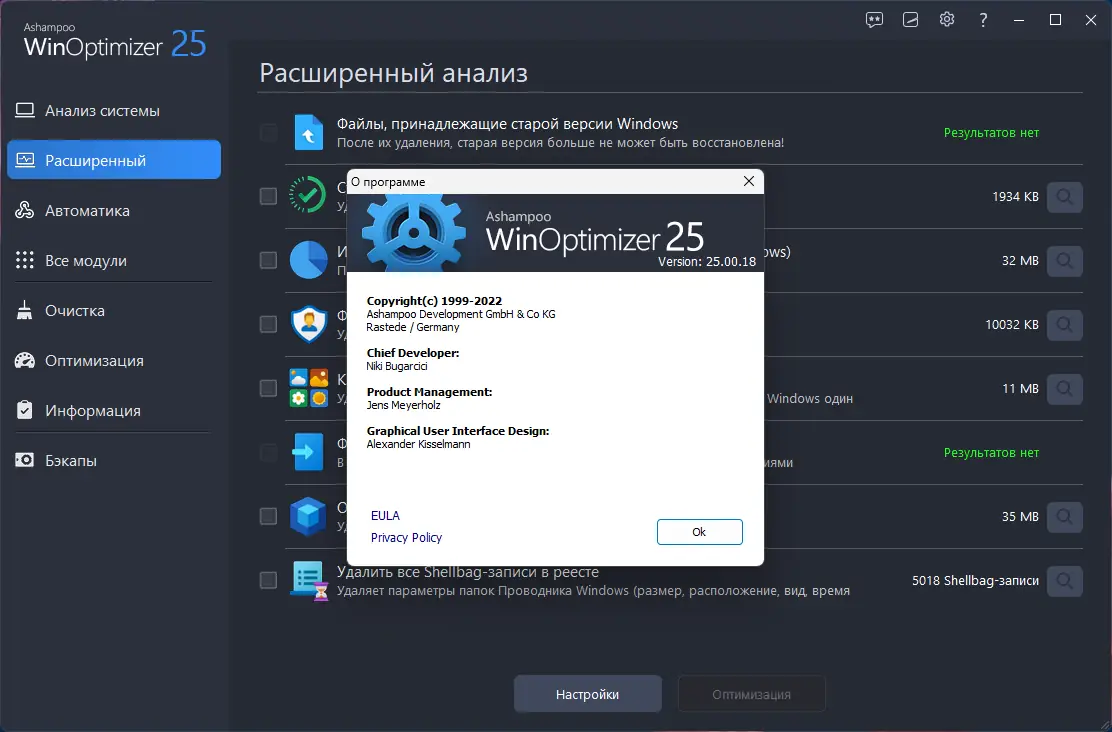Click the blue gear logo in about dialog
1112x732 pixels.
tap(413, 233)
